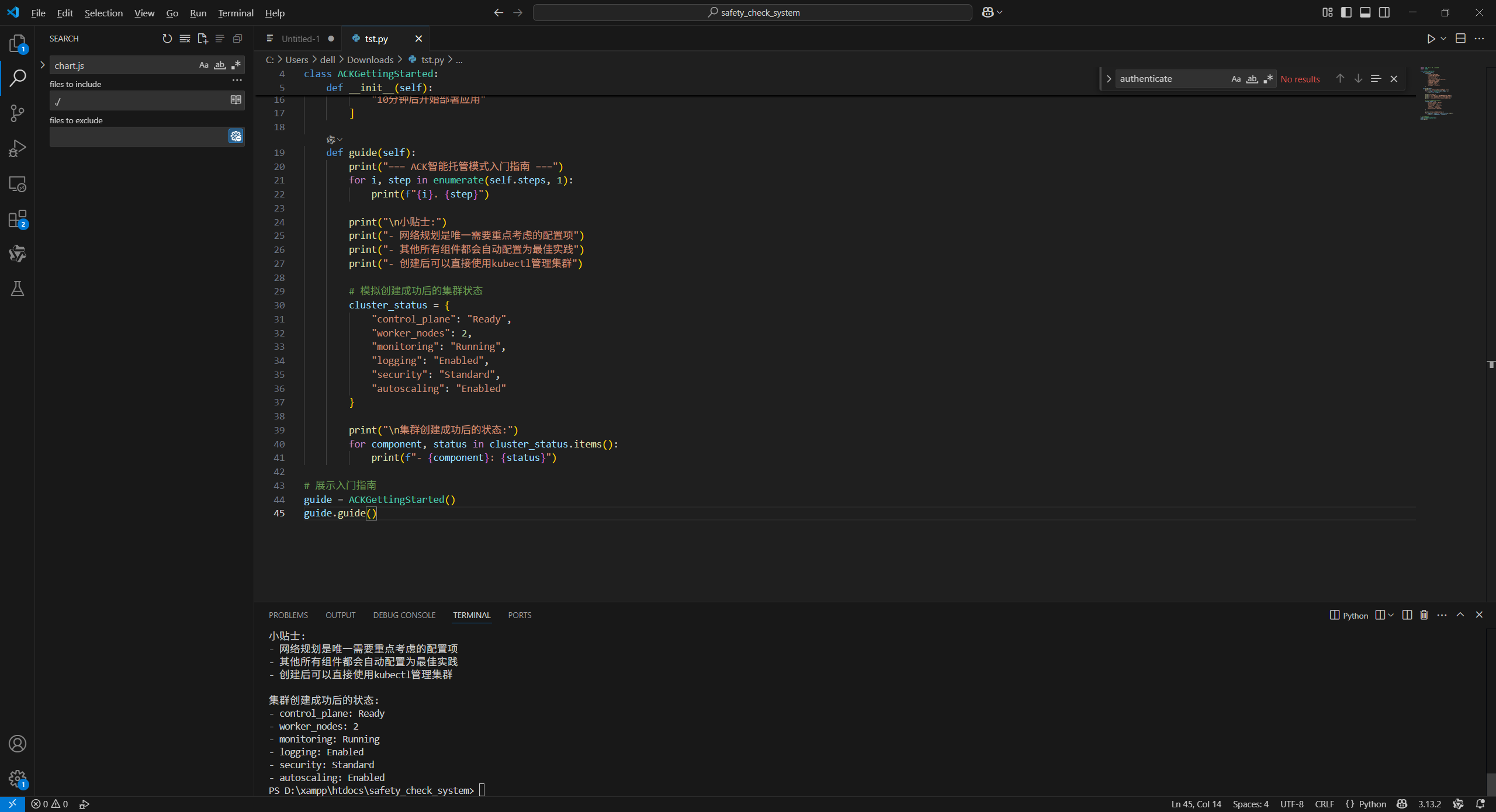Expand replace in find widget
The height and width of the screenshot is (812, 1496).
(x=1109, y=79)
